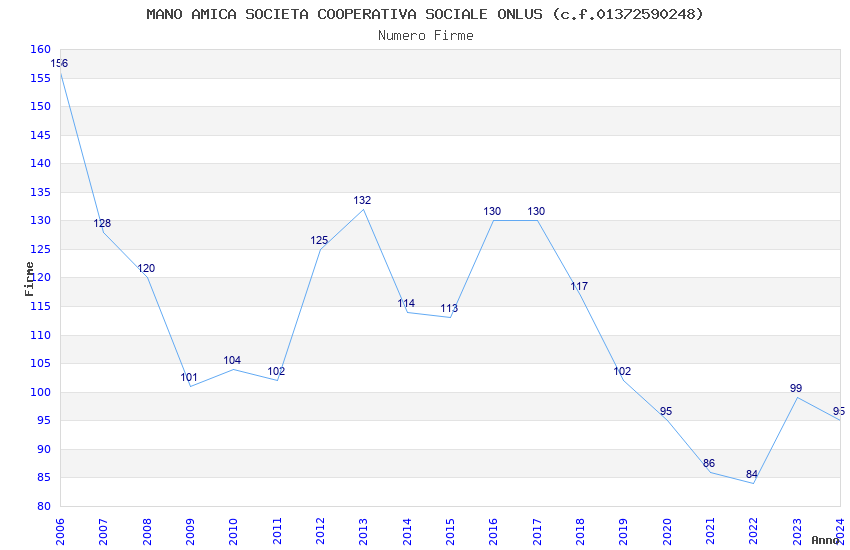This screenshot has height=550, width=850.
Task: Click the x-axis year label 2017
Action: tap(537, 531)
